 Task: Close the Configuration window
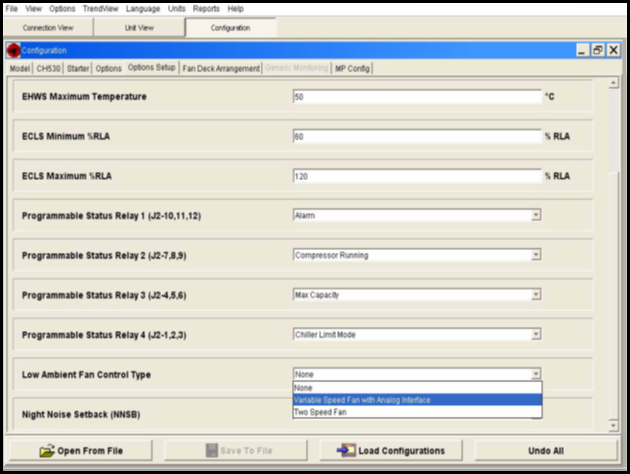click(614, 51)
